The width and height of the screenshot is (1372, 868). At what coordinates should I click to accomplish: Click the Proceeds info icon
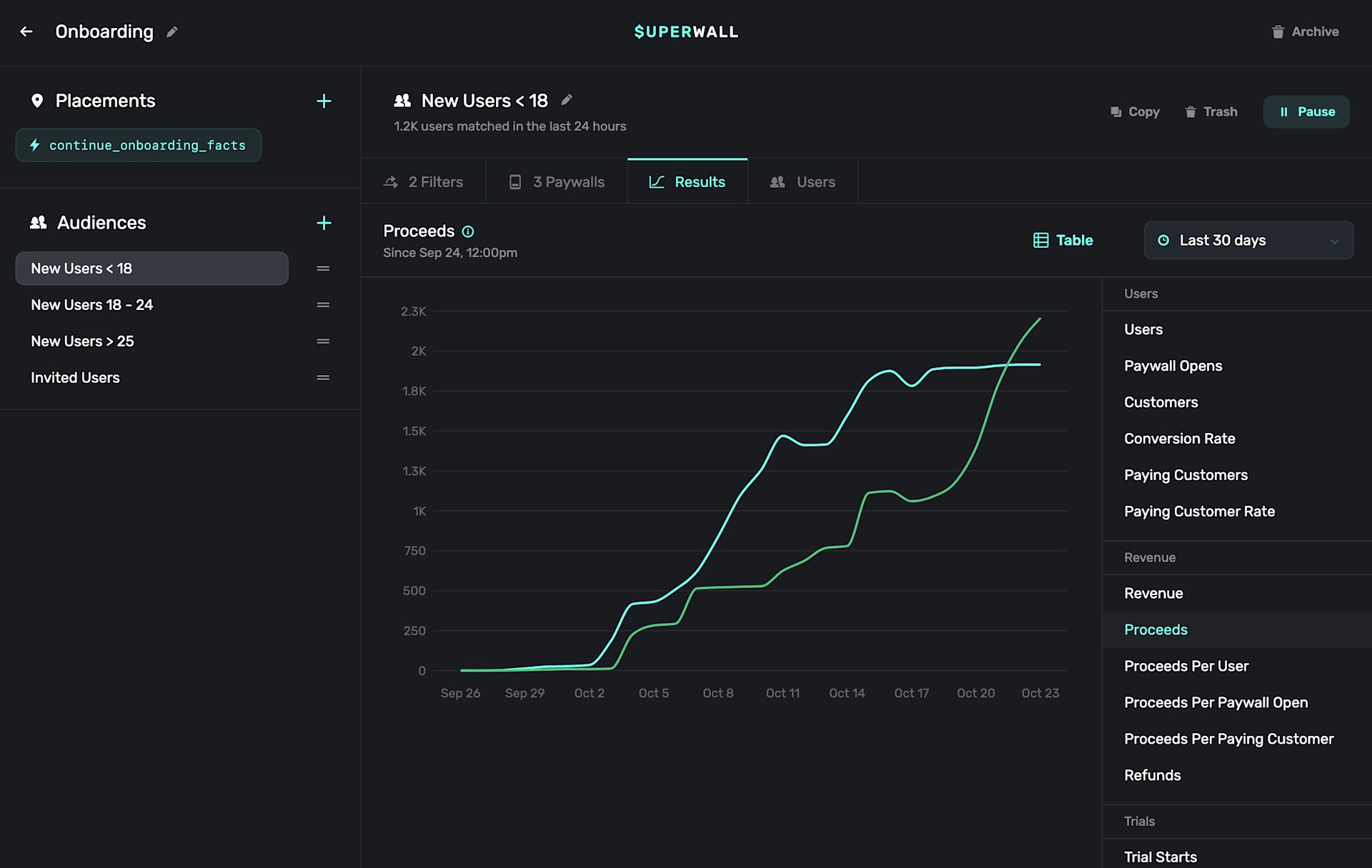click(468, 231)
